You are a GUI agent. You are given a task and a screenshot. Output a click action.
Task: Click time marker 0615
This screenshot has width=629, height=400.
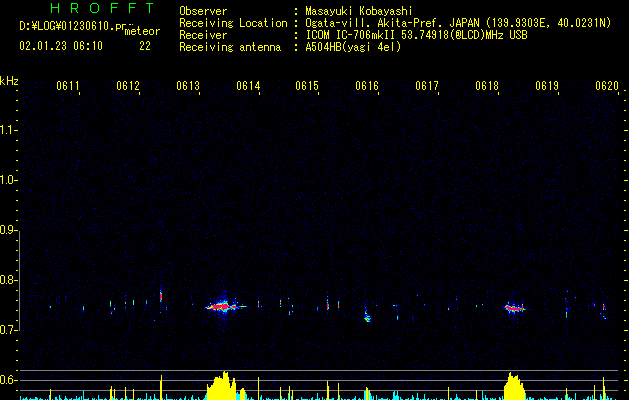click(307, 86)
